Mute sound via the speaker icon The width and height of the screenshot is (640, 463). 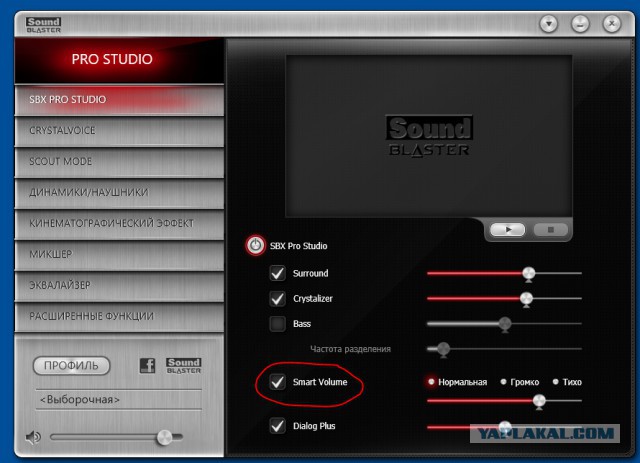point(33,437)
